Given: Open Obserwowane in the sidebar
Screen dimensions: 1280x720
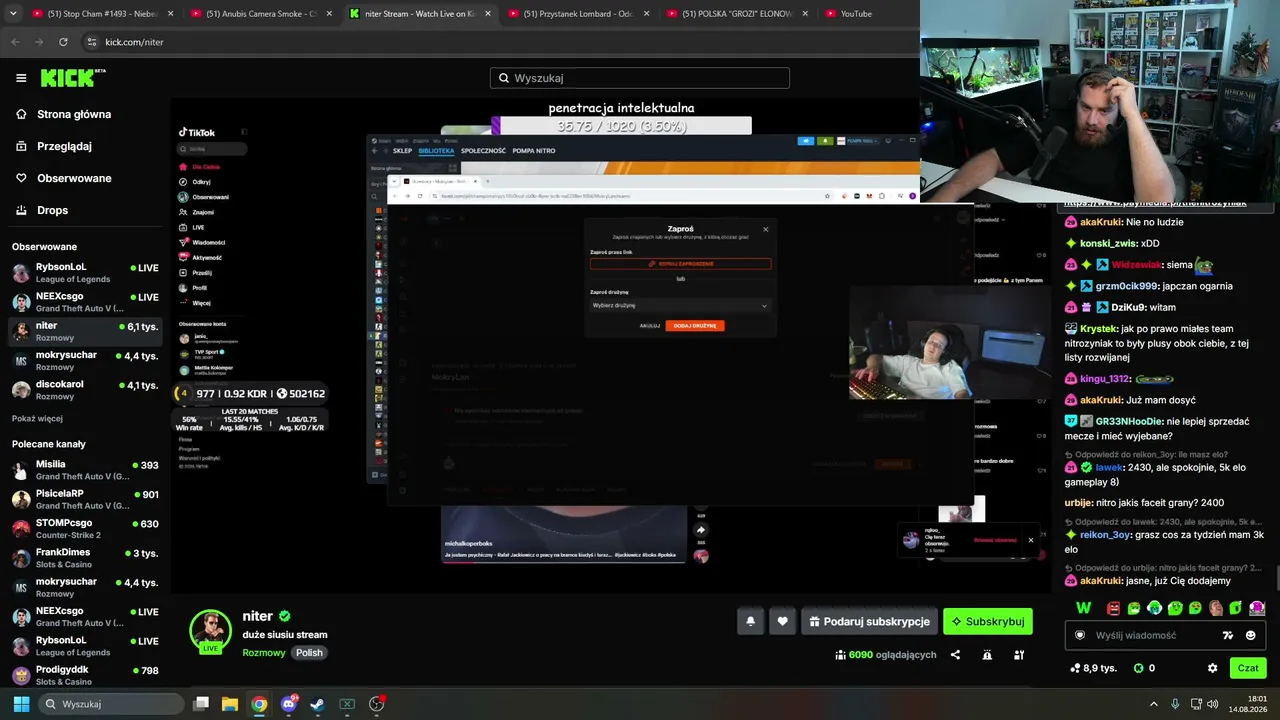Looking at the screenshot, I should tap(74, 178).
